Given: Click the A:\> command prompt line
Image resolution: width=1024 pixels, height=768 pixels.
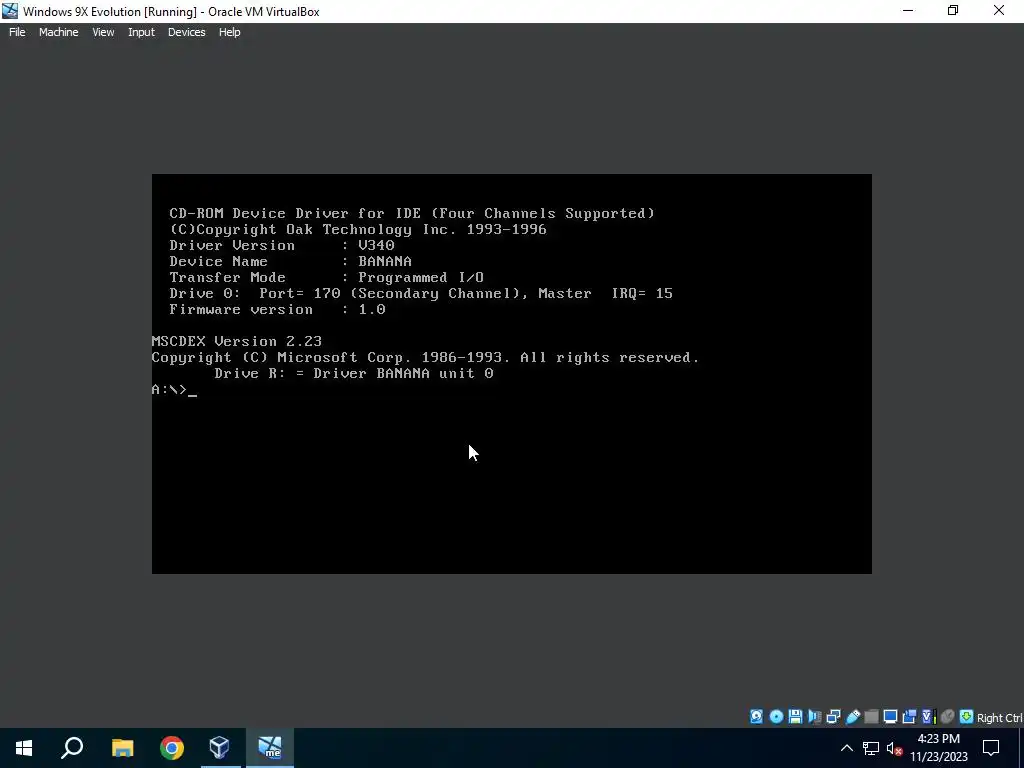Looking at the screenshot, I should (174, 390).
